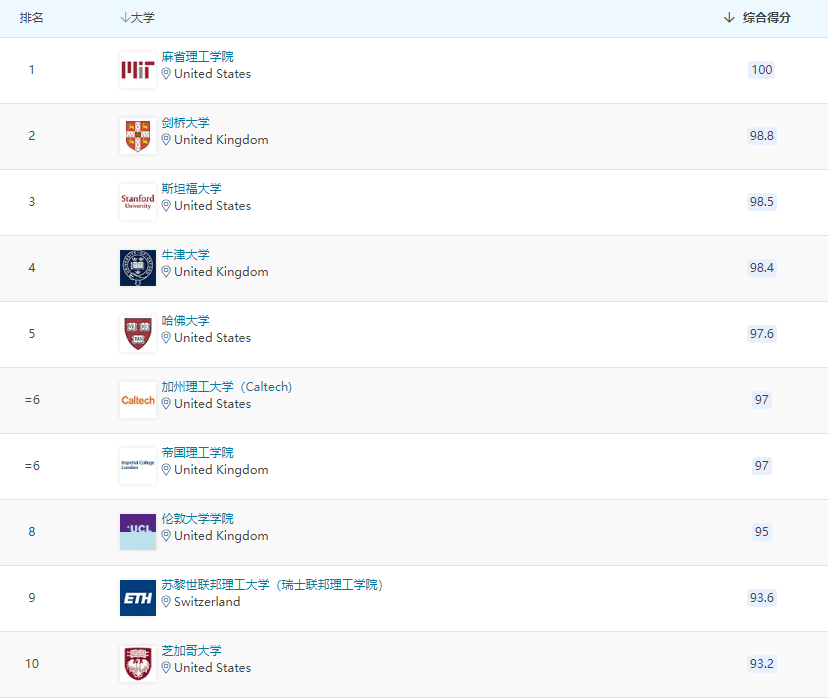Screen dimensions: 828x698
Task: Click the Stanford University logo
Action: [137, 202]
